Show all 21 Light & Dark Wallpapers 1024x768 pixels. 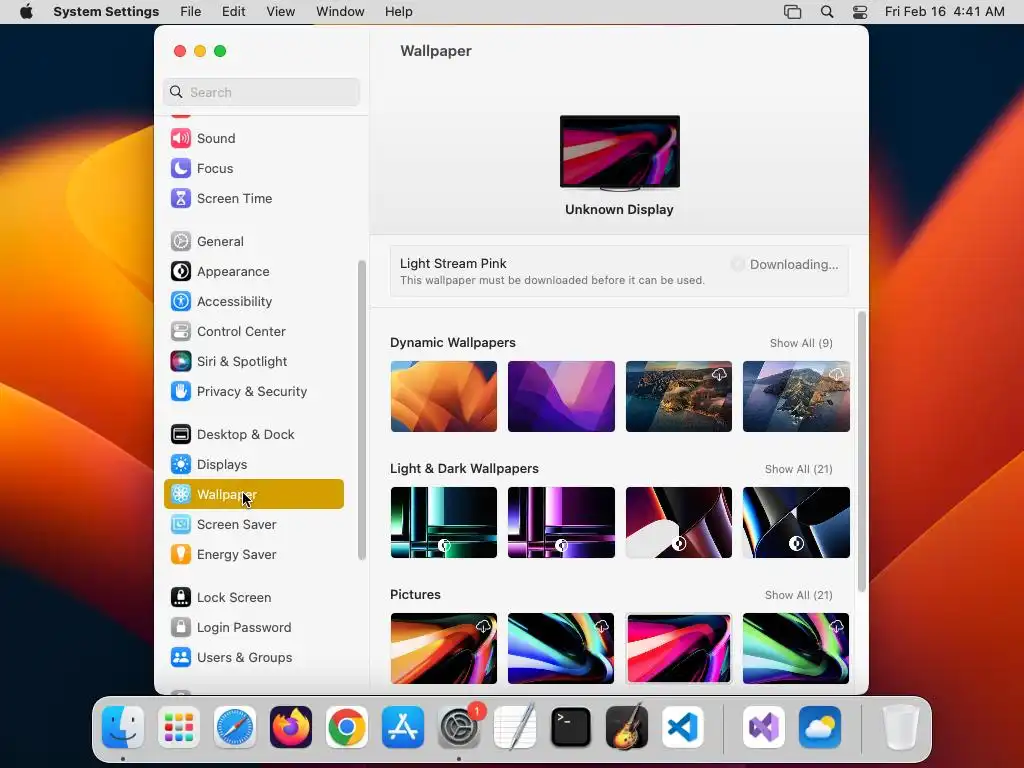(x=799, y=470)
